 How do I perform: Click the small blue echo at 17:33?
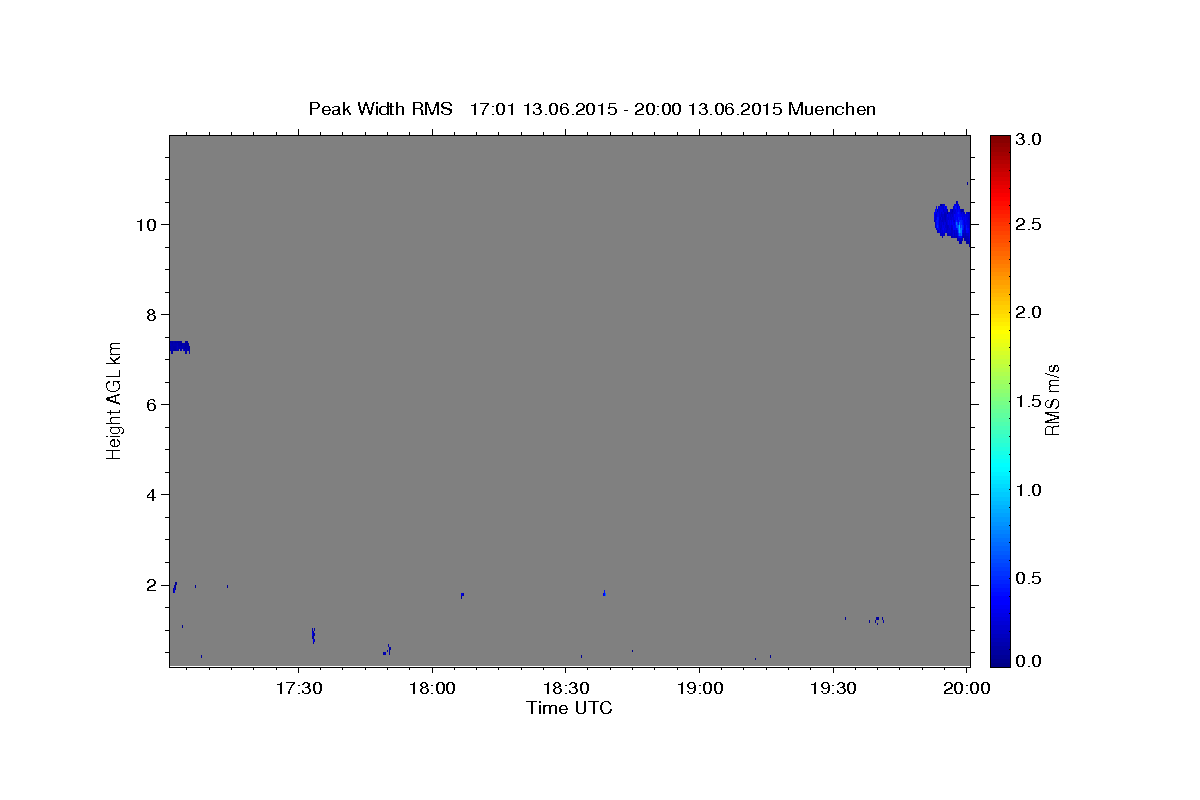(x=314, y=635)
